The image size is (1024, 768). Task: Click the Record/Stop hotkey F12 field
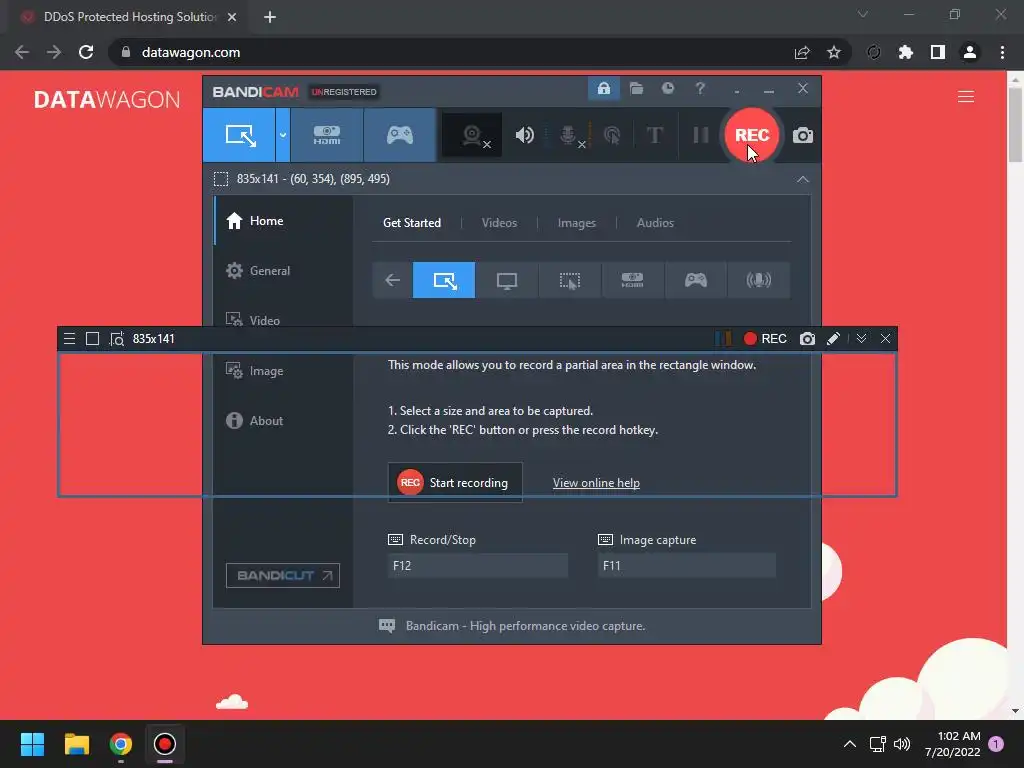click(477, 566)
